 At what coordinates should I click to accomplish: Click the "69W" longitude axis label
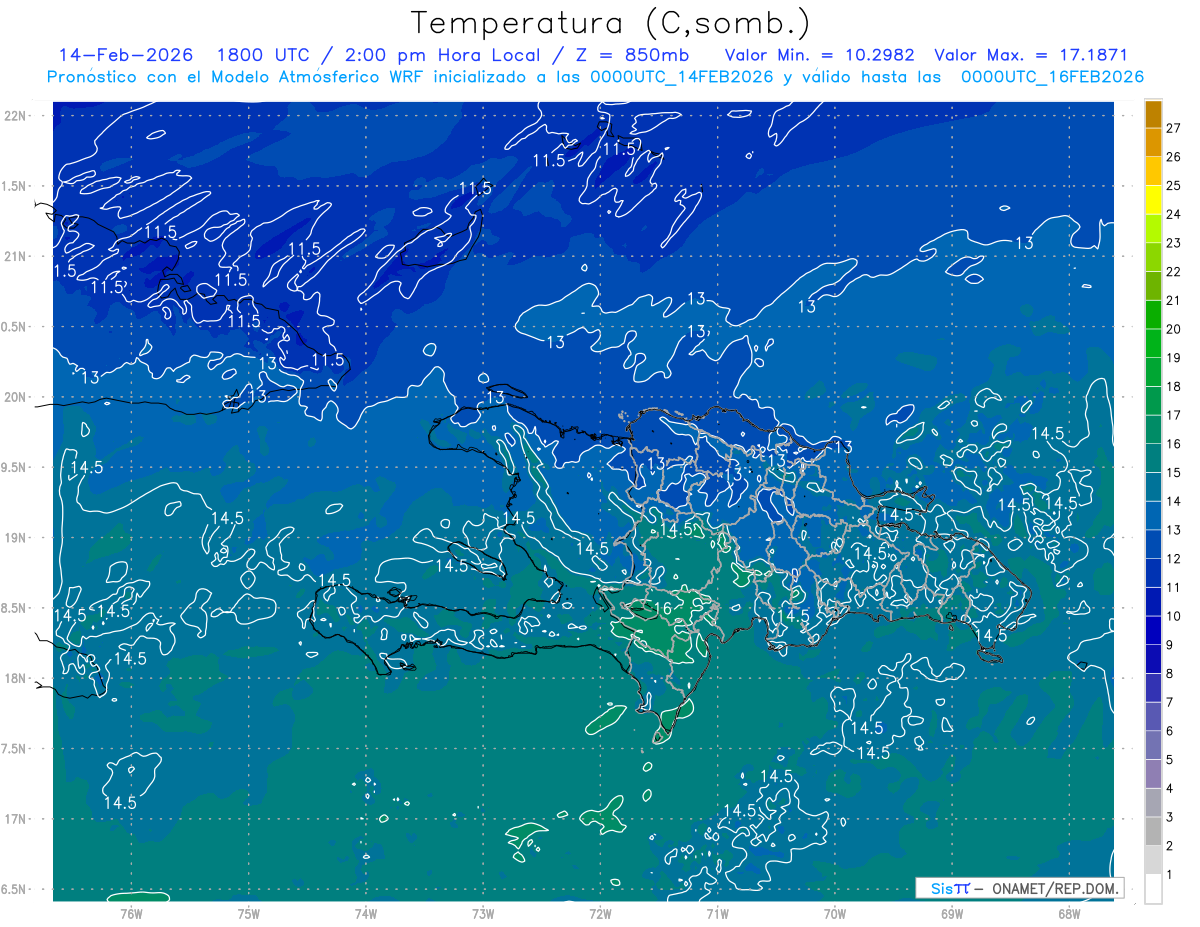952,913
